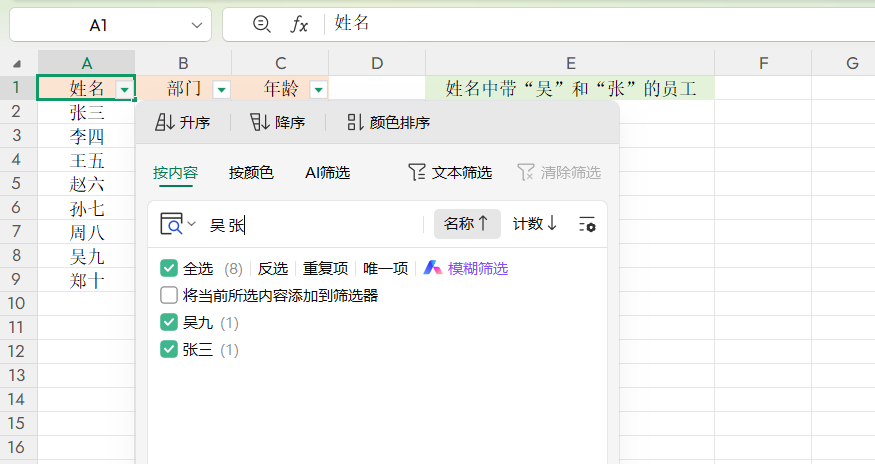The image size is (875, 464).
Task: Open 文本筛选 text filter funnel
Action: tap(450, 172)
